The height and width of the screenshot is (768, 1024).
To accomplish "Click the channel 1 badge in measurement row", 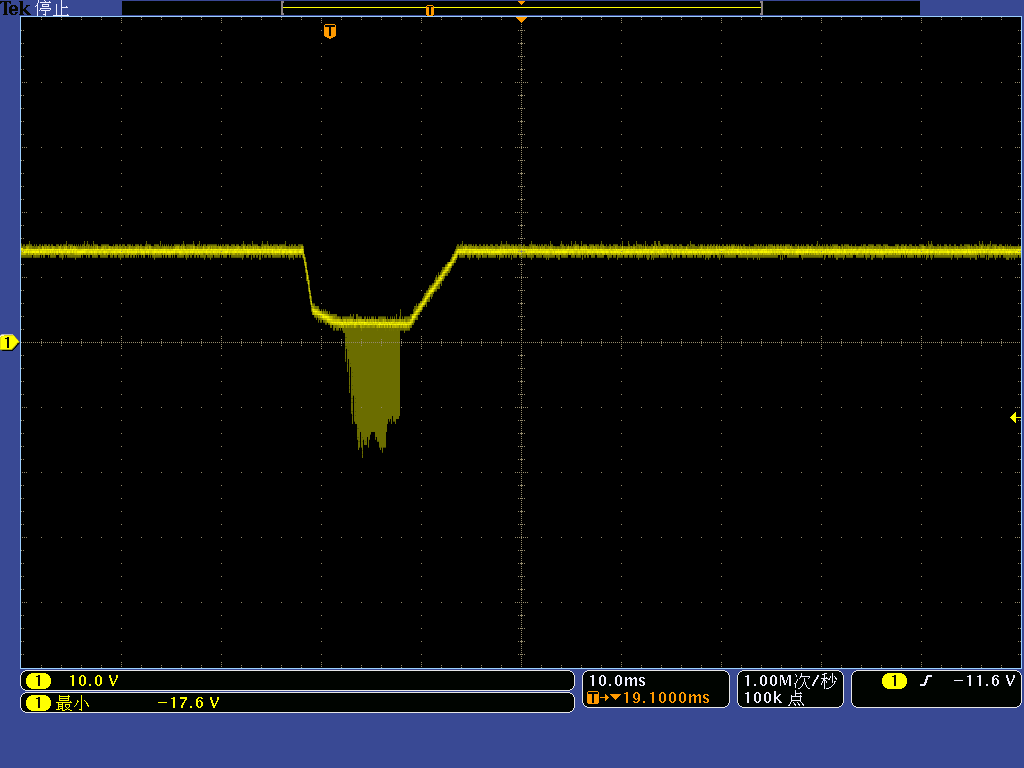I will click(38, 703).
